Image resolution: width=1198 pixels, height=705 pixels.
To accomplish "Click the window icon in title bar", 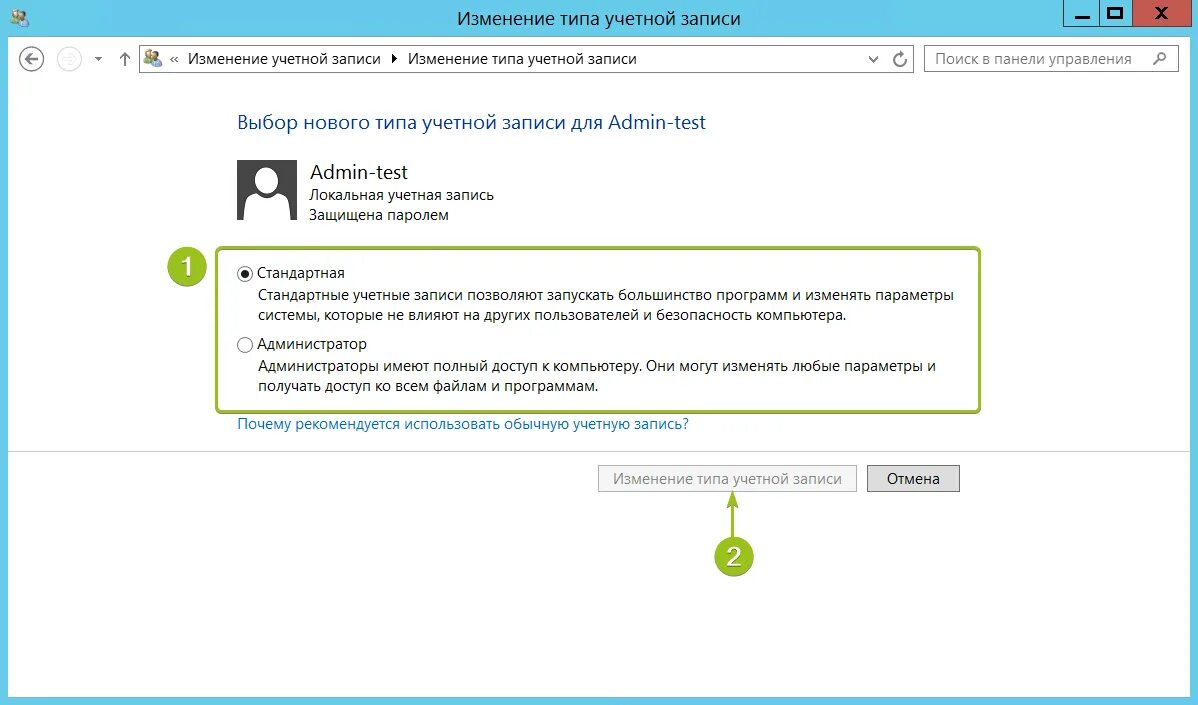I will 20,18.
